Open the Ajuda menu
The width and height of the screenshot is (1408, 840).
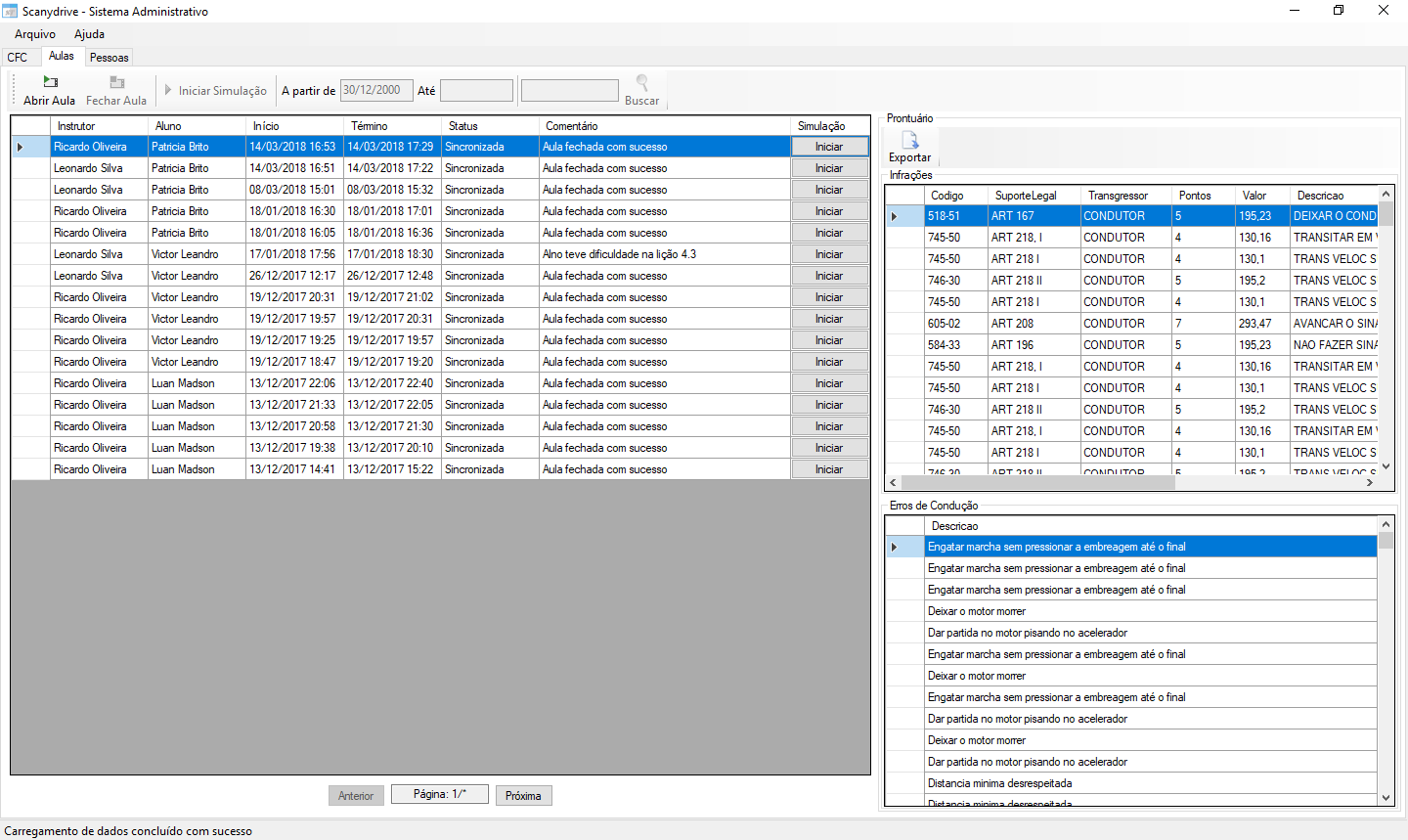(x=89, y=34)
